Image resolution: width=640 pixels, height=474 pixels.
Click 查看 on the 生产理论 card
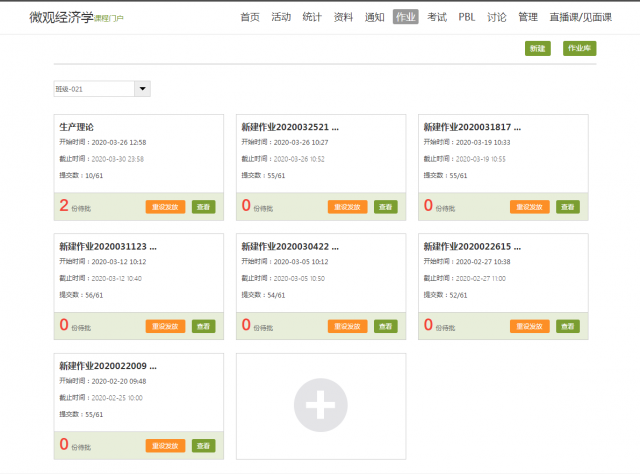point(203,207)
